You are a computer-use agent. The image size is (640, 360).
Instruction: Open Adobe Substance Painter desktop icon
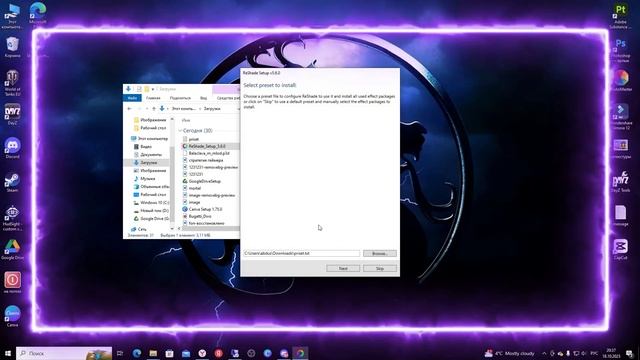point(620,16)
